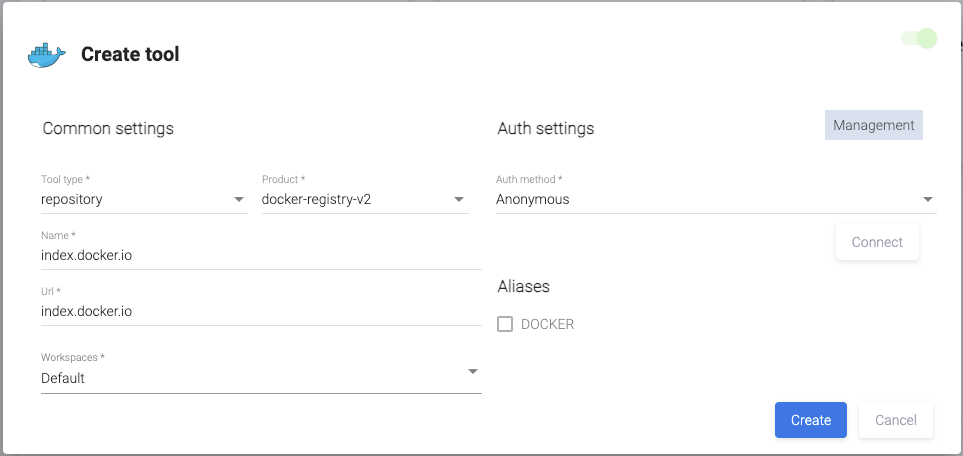Select the Common settings heading
The width and height of the screenshot is (963, 456).
click(108, 128)
